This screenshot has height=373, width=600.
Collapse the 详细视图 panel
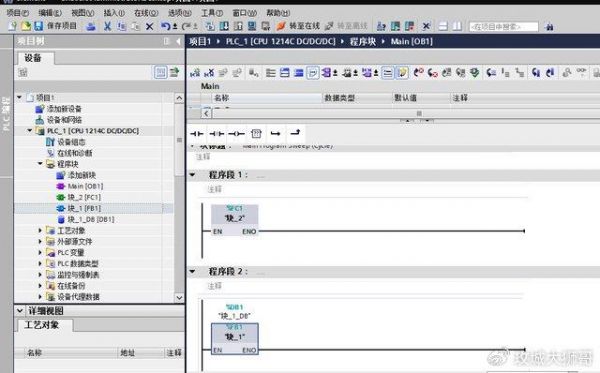[x=20, y=311]
